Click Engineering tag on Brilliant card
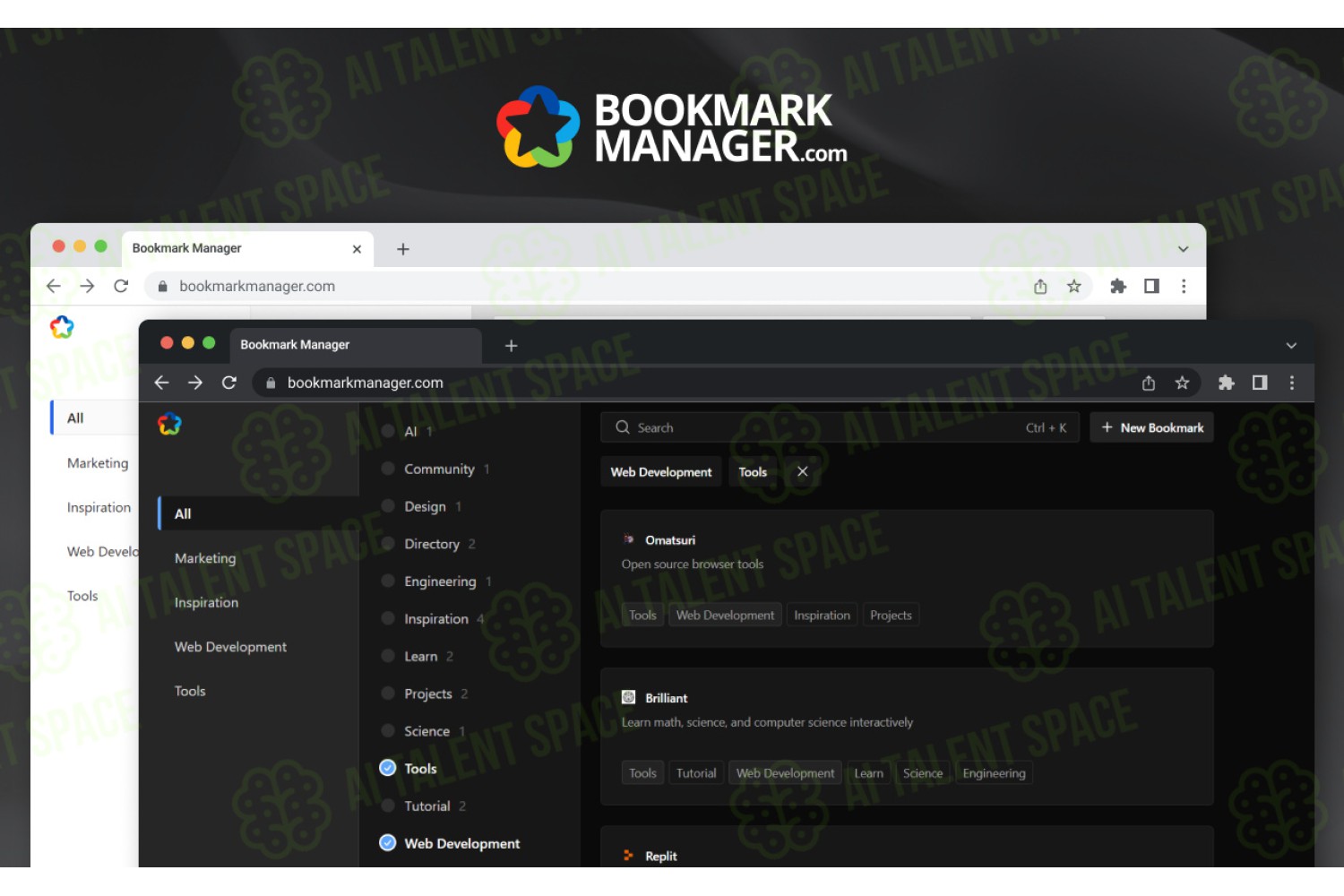This screenshot has height=896, width=1344. 994,772
